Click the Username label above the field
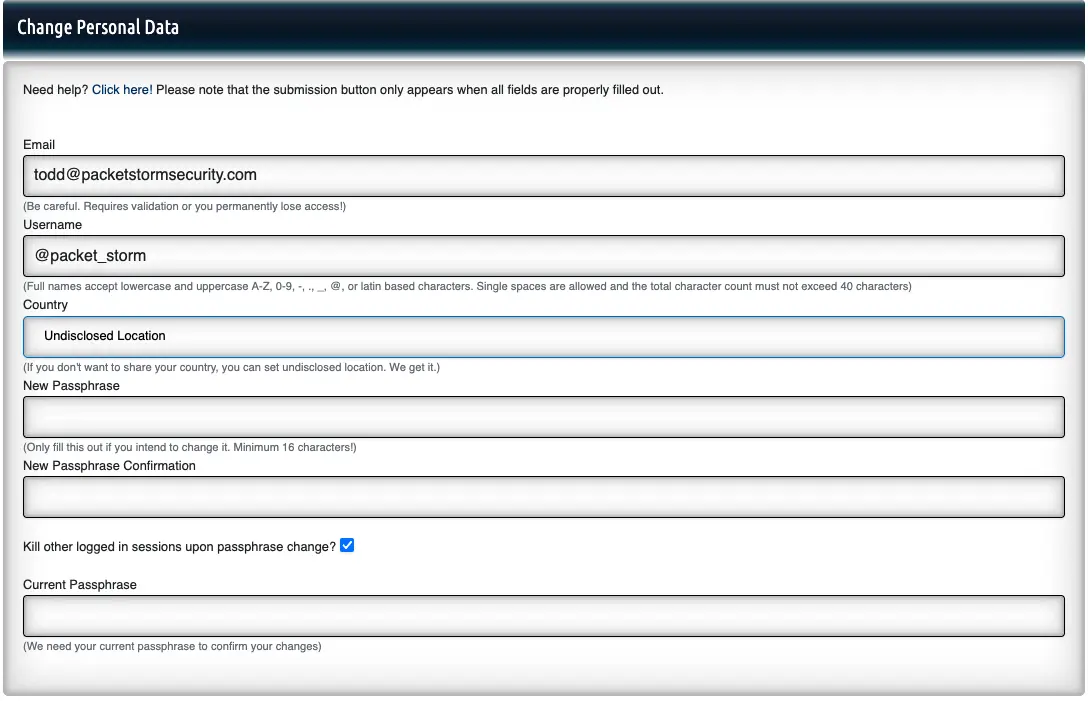This screenshot has width=1088, height=701. click(52, 225)
